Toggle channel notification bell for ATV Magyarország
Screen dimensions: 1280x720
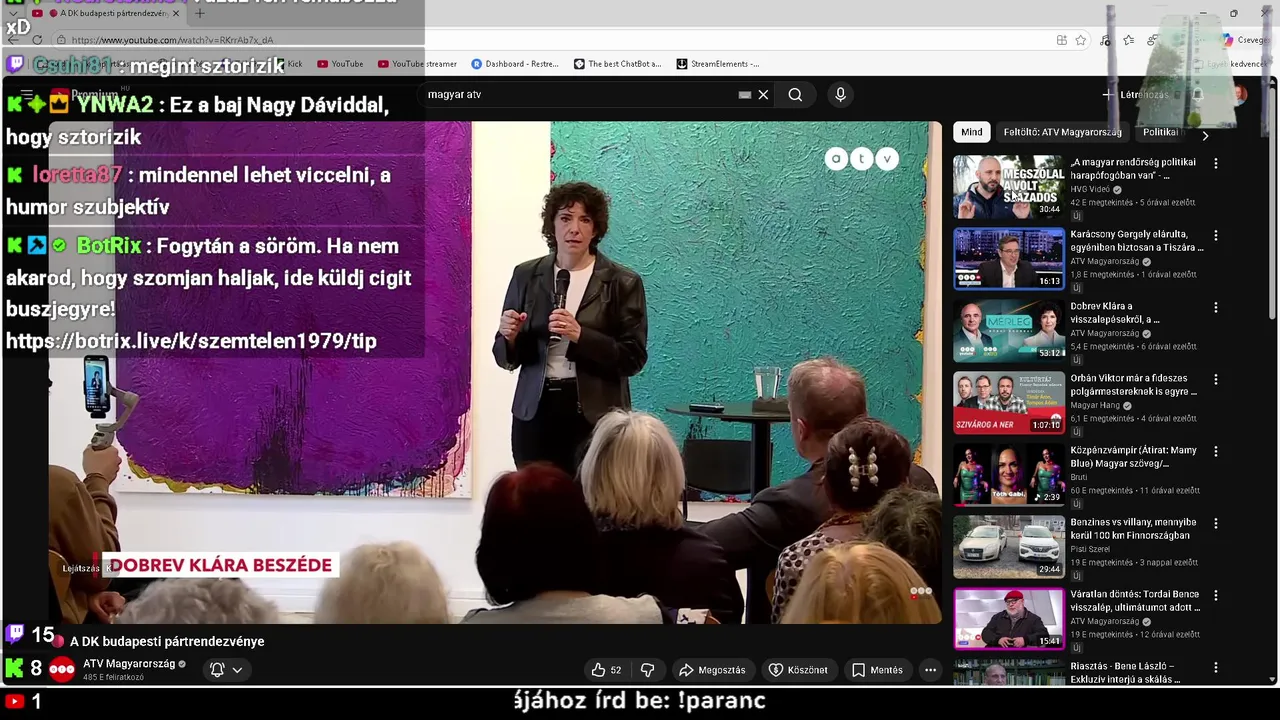pos(216,670)
